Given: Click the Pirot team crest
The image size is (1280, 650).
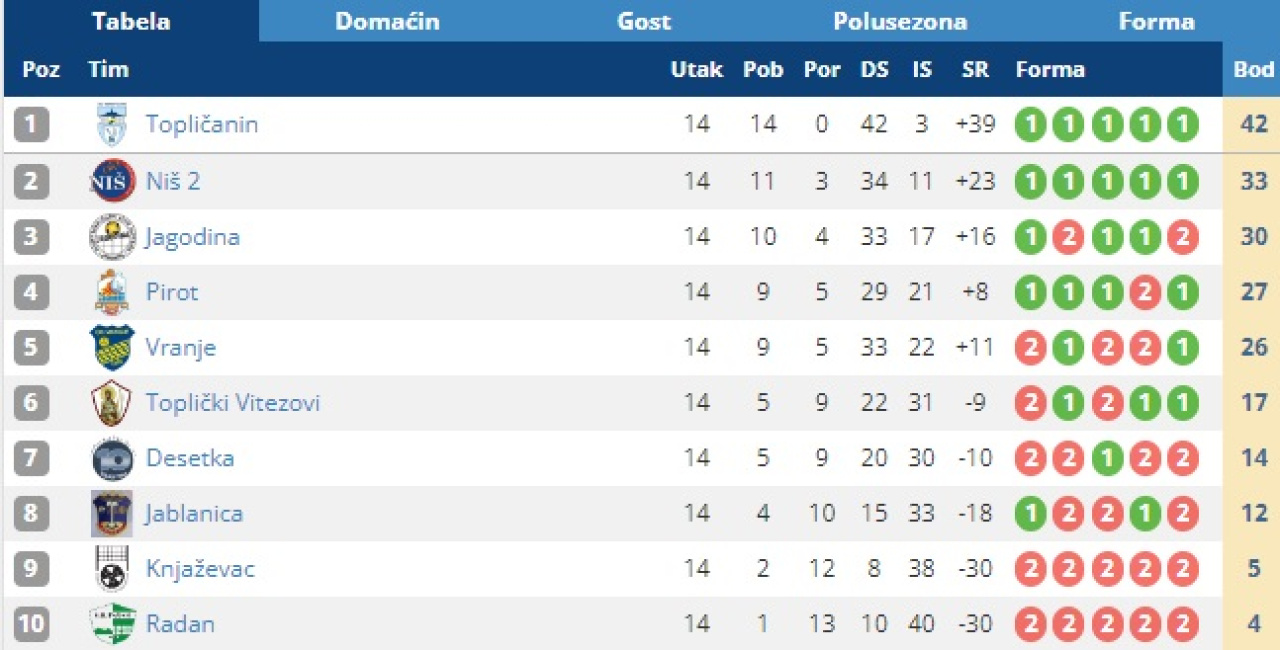Looking at the screenshot, I should tap(111, 292).
